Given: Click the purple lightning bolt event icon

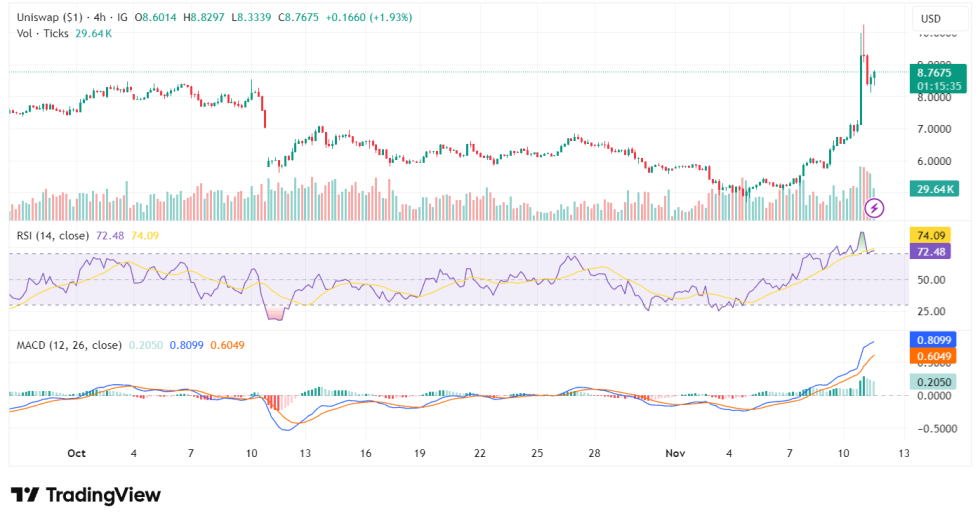Looking at the screenshot, I should (875, 208).
